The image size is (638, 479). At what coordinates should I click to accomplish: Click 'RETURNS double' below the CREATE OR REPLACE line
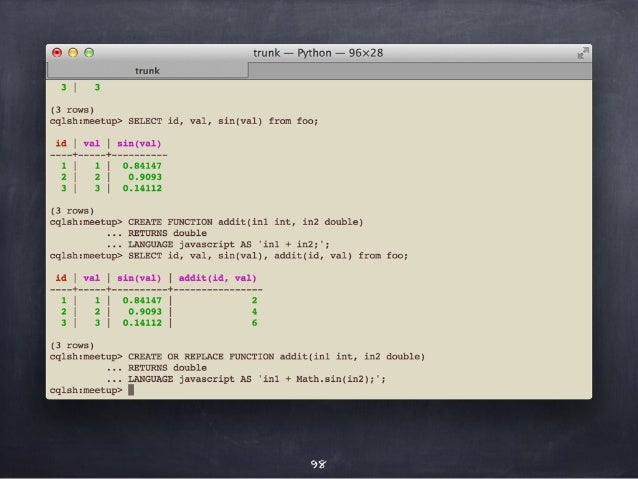167,367
